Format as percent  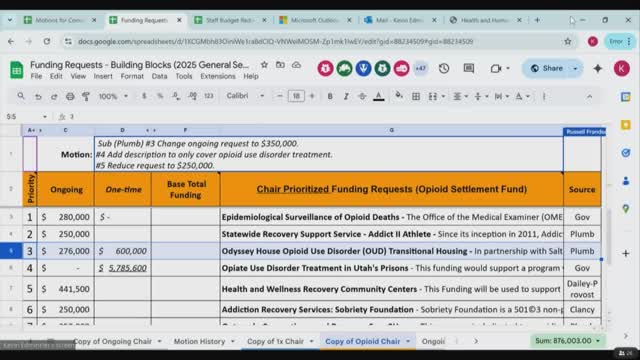160,96
